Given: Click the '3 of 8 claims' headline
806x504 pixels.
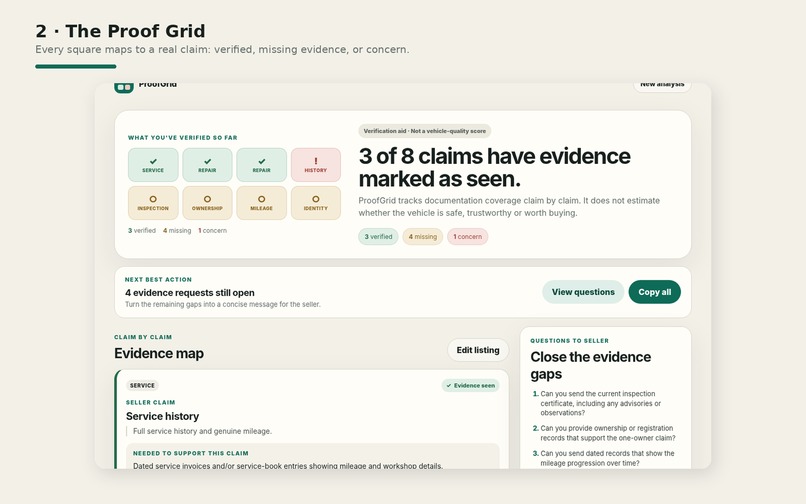Looking at the screenshot, I should click(x=494, y=168).
